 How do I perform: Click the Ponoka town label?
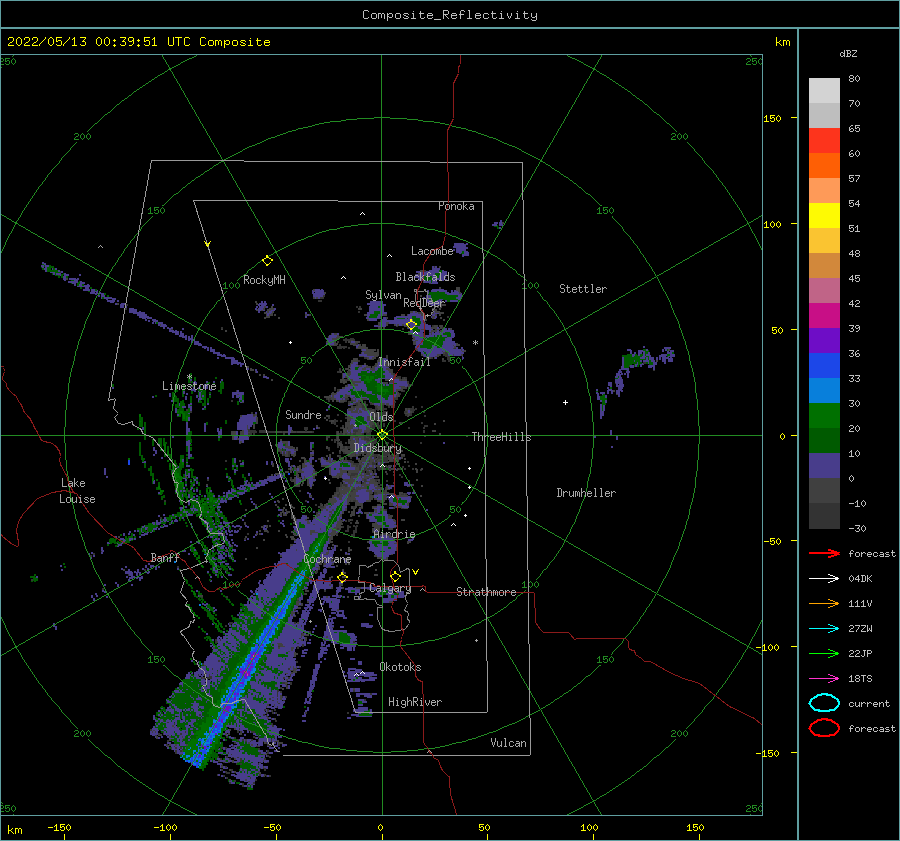point(456,206)
